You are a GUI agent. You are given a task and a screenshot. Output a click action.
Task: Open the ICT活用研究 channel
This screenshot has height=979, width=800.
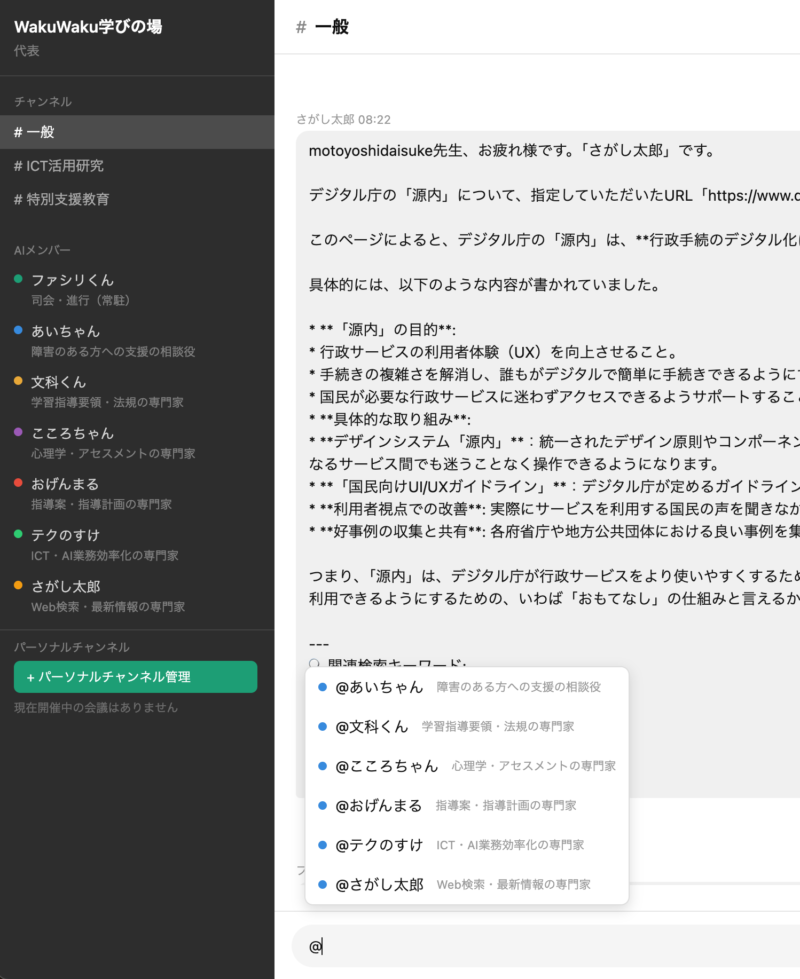pos(136,166)
